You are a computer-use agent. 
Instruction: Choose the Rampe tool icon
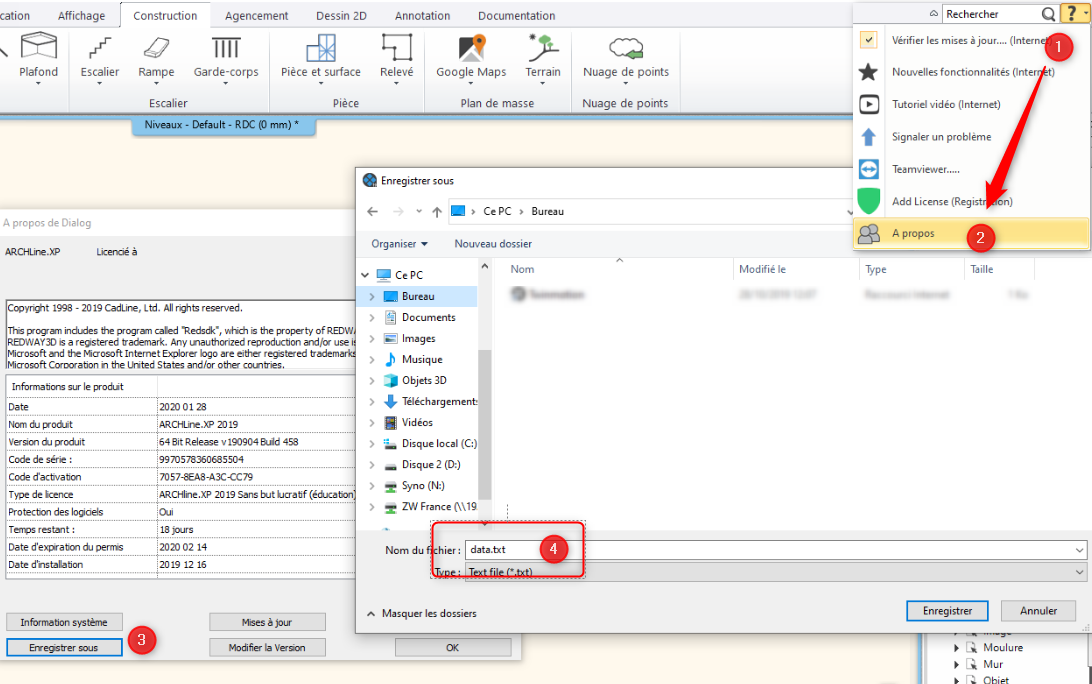coord(156,47)
